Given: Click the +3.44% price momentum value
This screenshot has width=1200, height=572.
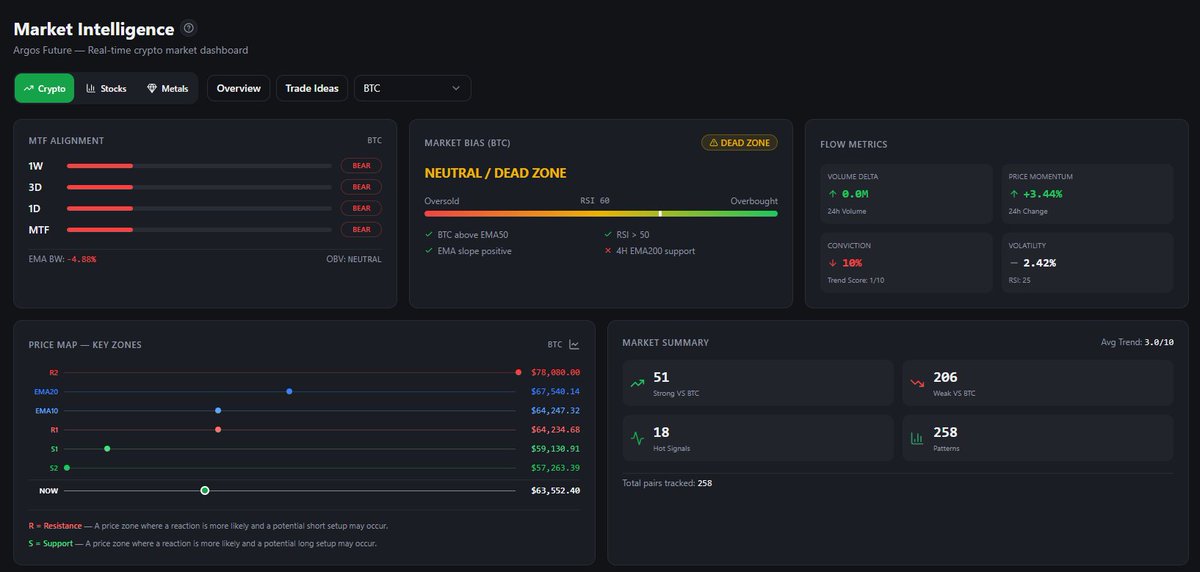Looking at the screenshot, I should tap(1043, 194).
